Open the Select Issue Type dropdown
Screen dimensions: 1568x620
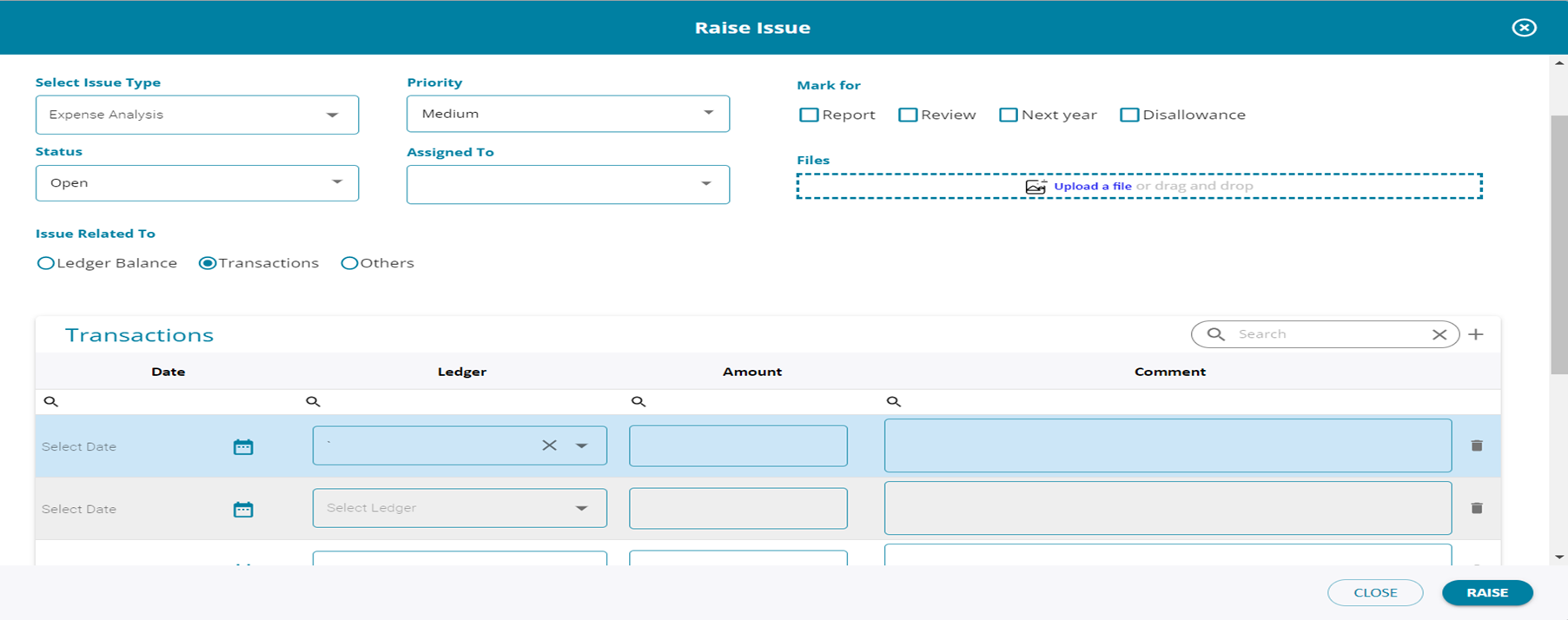coord(197,115)
